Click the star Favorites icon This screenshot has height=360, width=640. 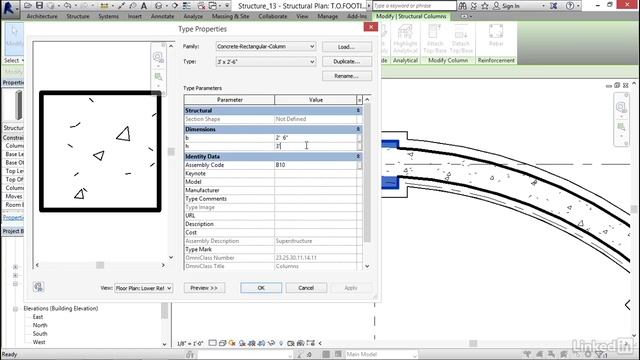(484, 6)
